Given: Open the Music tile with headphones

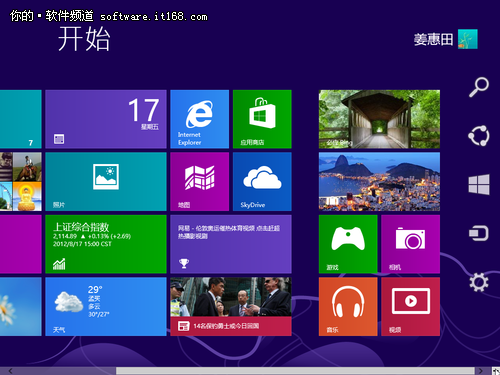Looking at the screenshot, I should 348,307.
